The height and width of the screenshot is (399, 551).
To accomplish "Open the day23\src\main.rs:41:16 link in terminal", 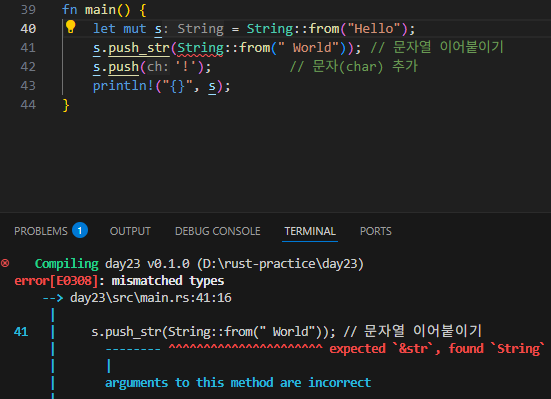I will (x=151, y=298).
